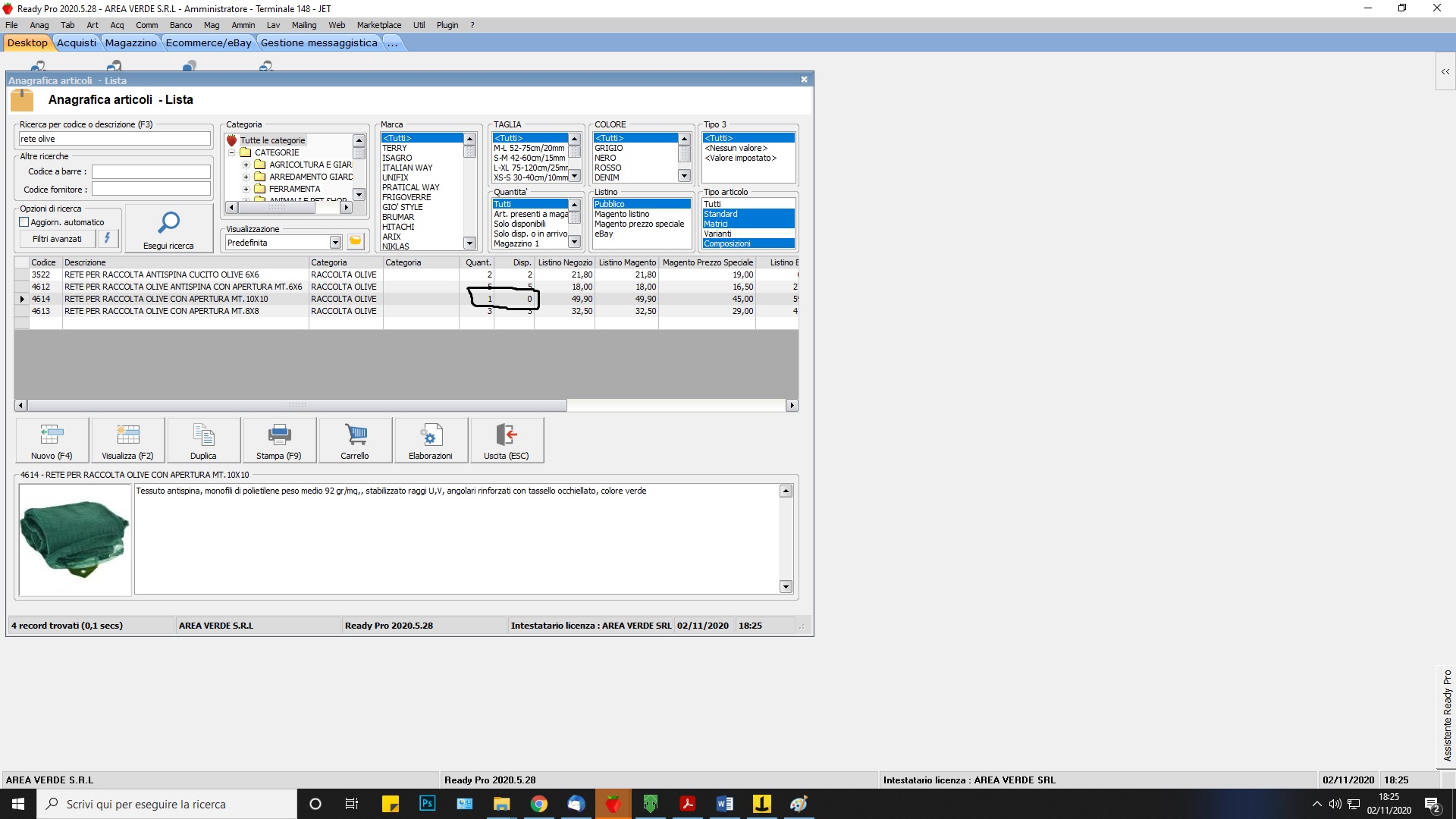
Task: Click the volume icon in system tray
Action: [1335, 804]
